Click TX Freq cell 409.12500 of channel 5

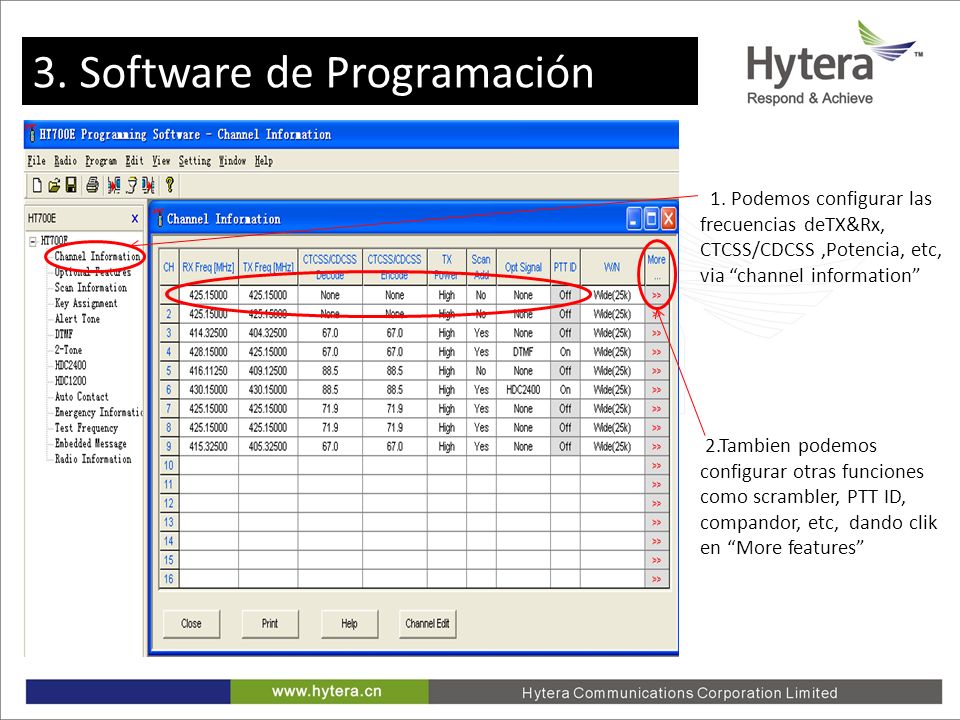(x=268, y=371)
